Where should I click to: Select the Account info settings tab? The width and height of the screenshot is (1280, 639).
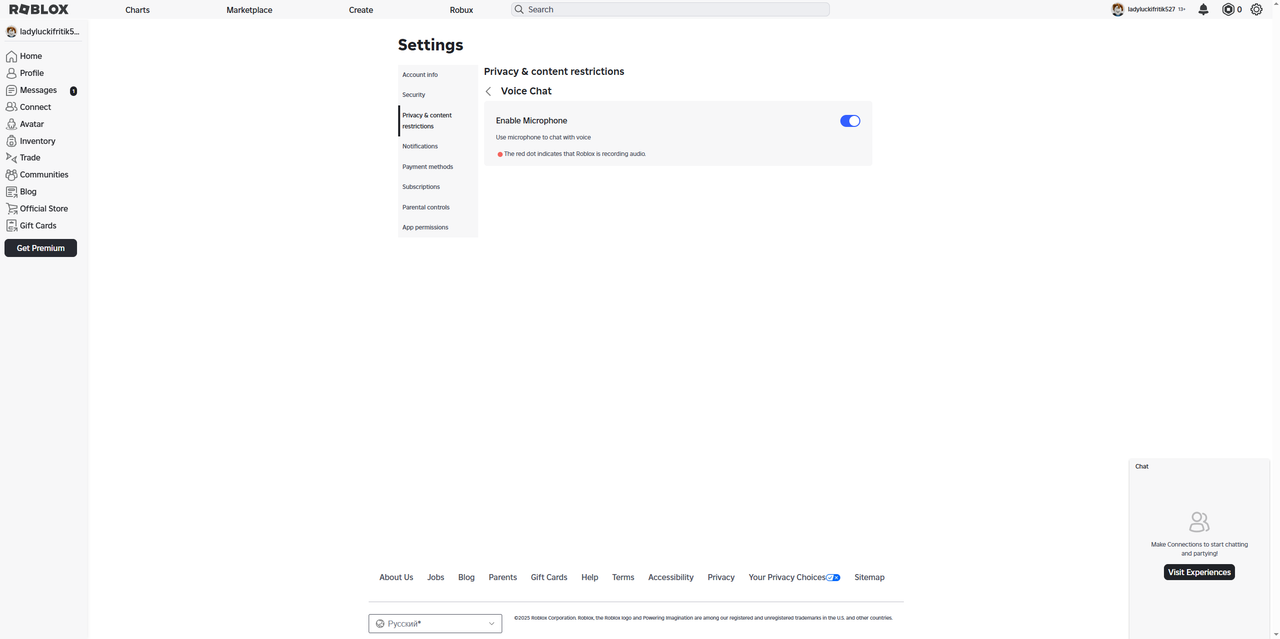tap(438, 75)
